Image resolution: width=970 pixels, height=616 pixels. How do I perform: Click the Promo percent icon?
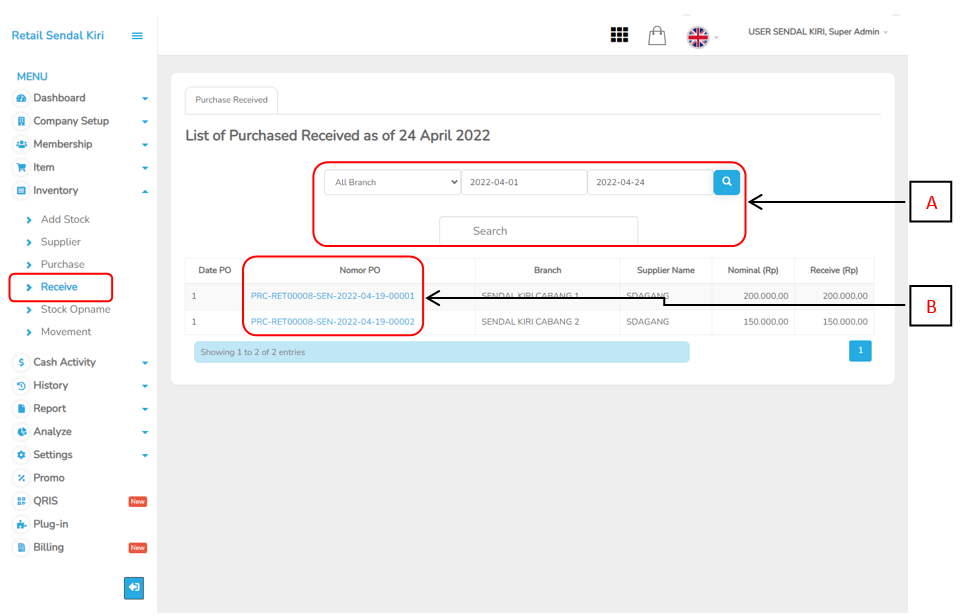click(22, 478)
